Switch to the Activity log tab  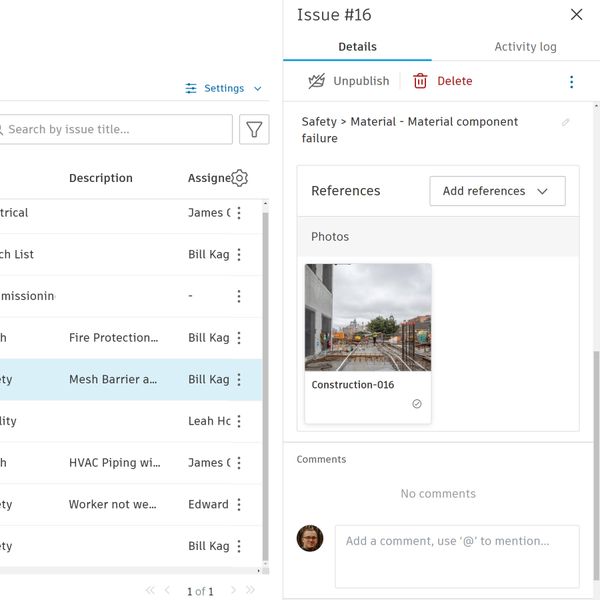(525, 47)
